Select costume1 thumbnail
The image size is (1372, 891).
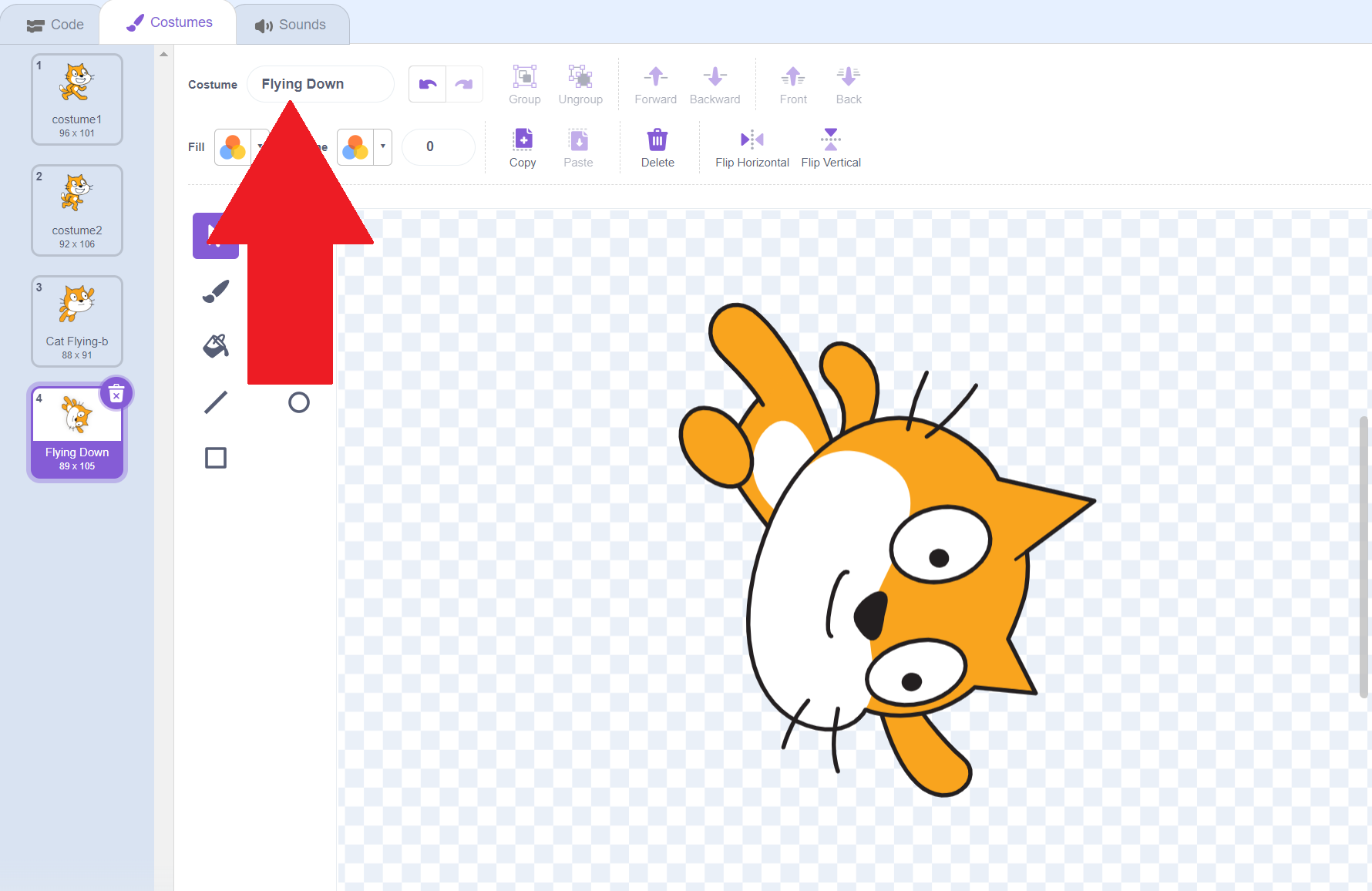tap(77, 99)
